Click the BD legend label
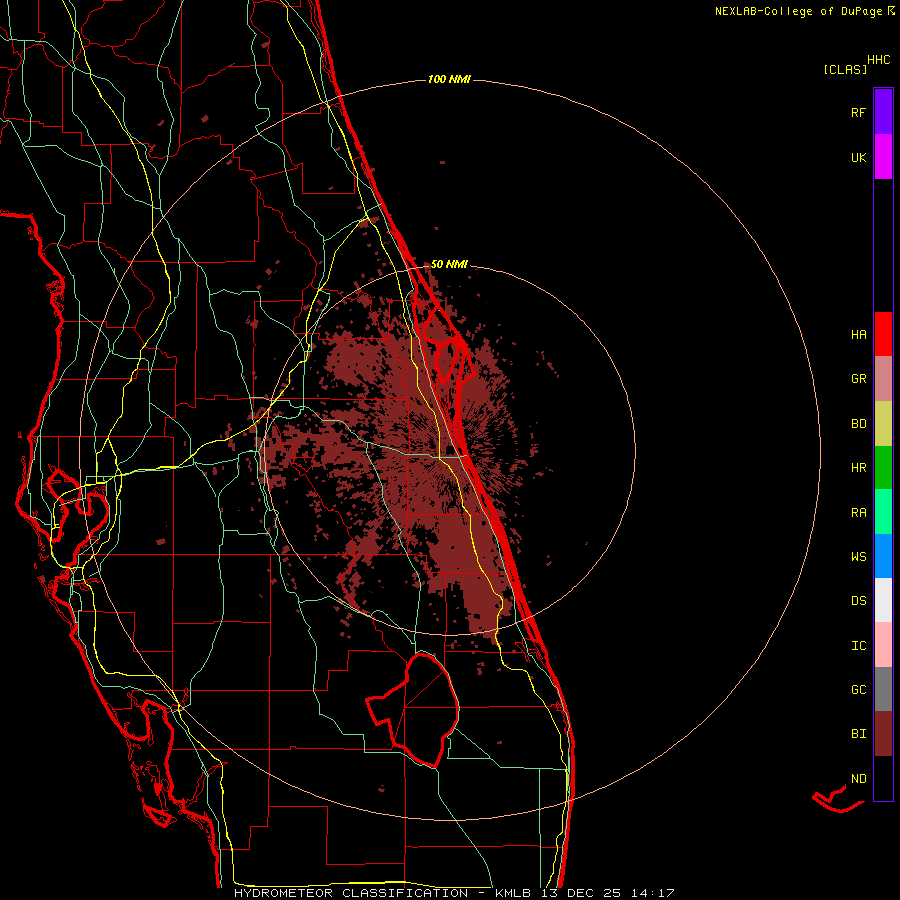900x900 pixels. (858, 424)
